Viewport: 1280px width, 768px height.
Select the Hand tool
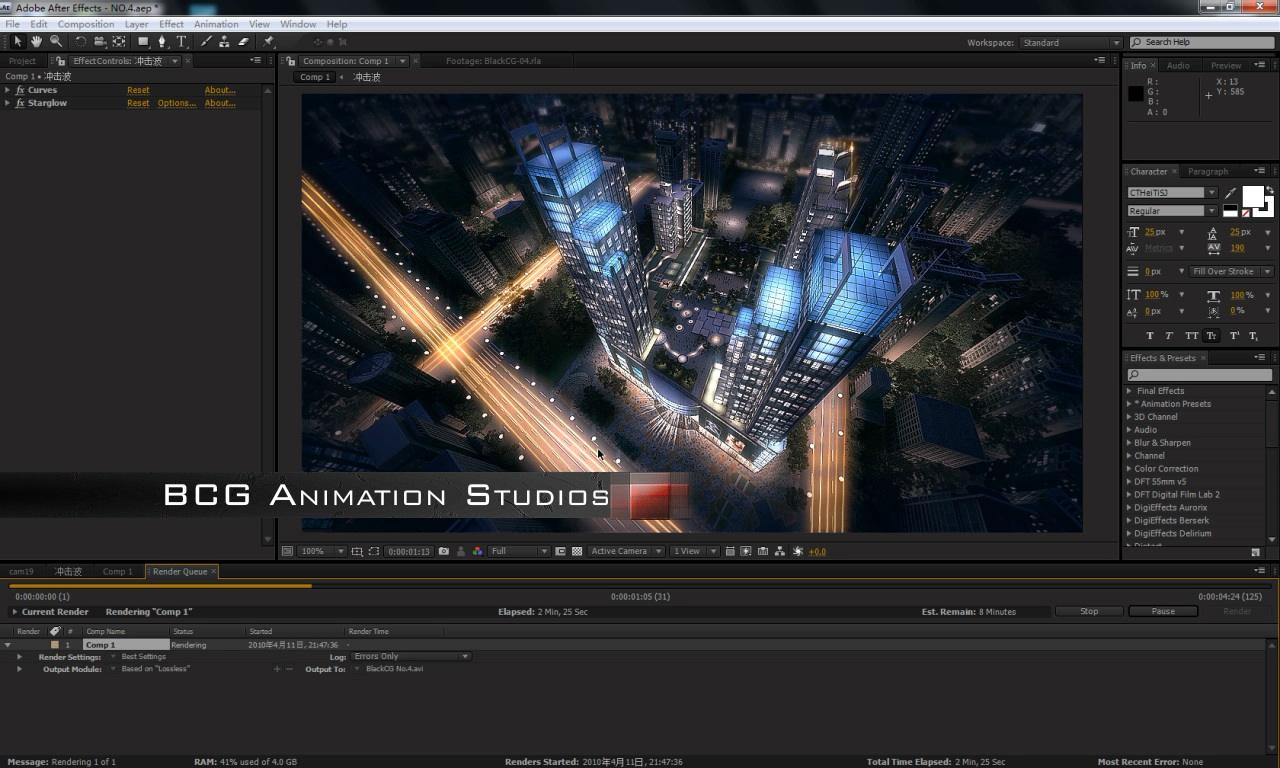pos(37,42)
